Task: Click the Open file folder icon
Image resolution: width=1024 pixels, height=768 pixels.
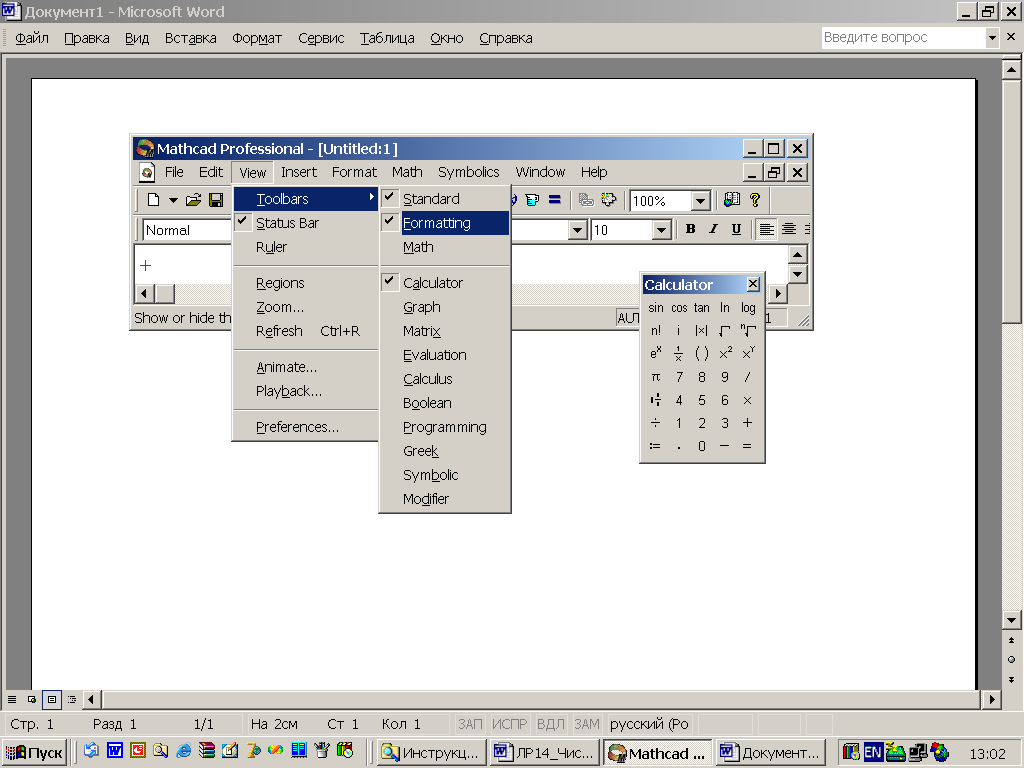Action: click(x=193, y=200)
